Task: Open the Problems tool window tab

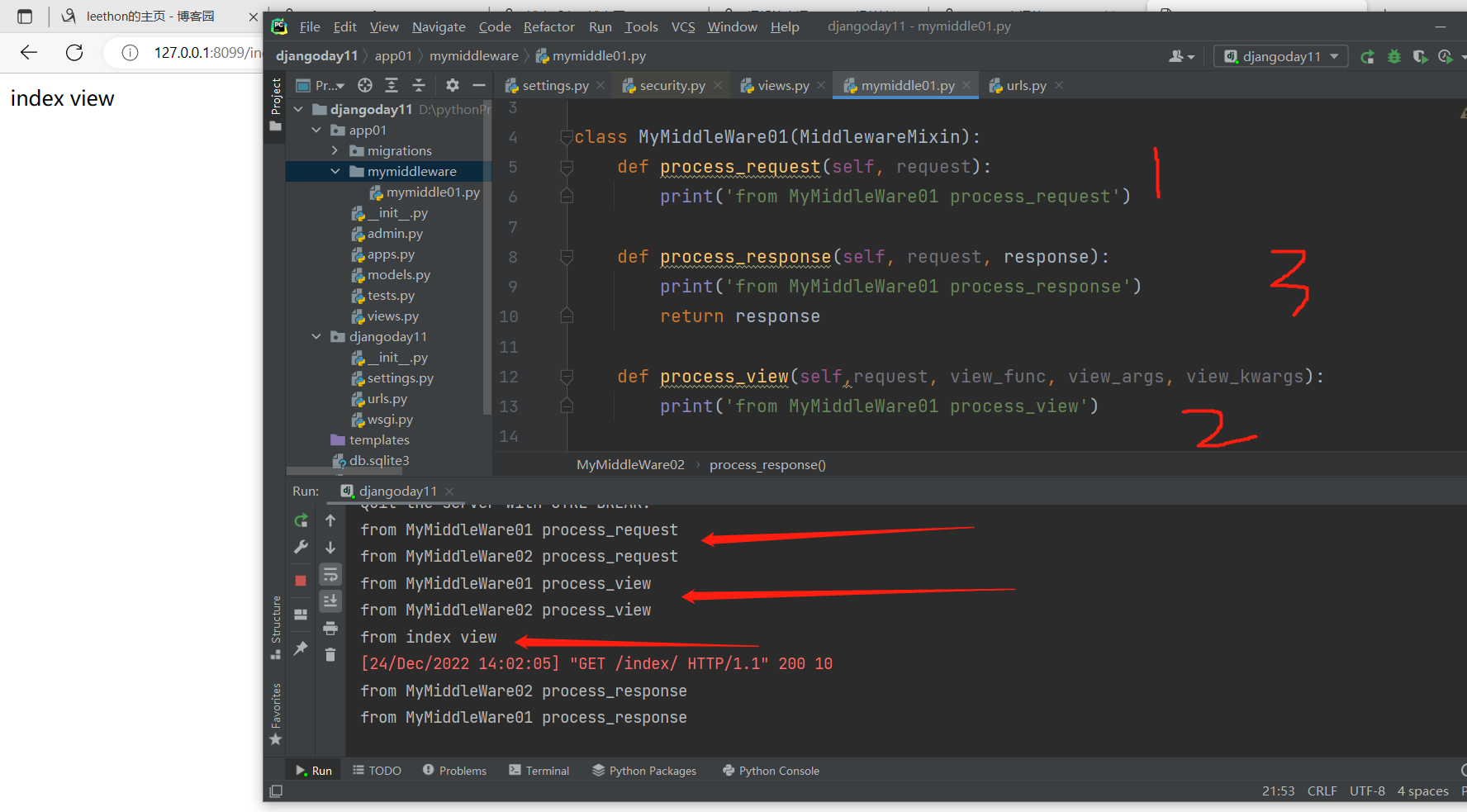Action: 454,771
